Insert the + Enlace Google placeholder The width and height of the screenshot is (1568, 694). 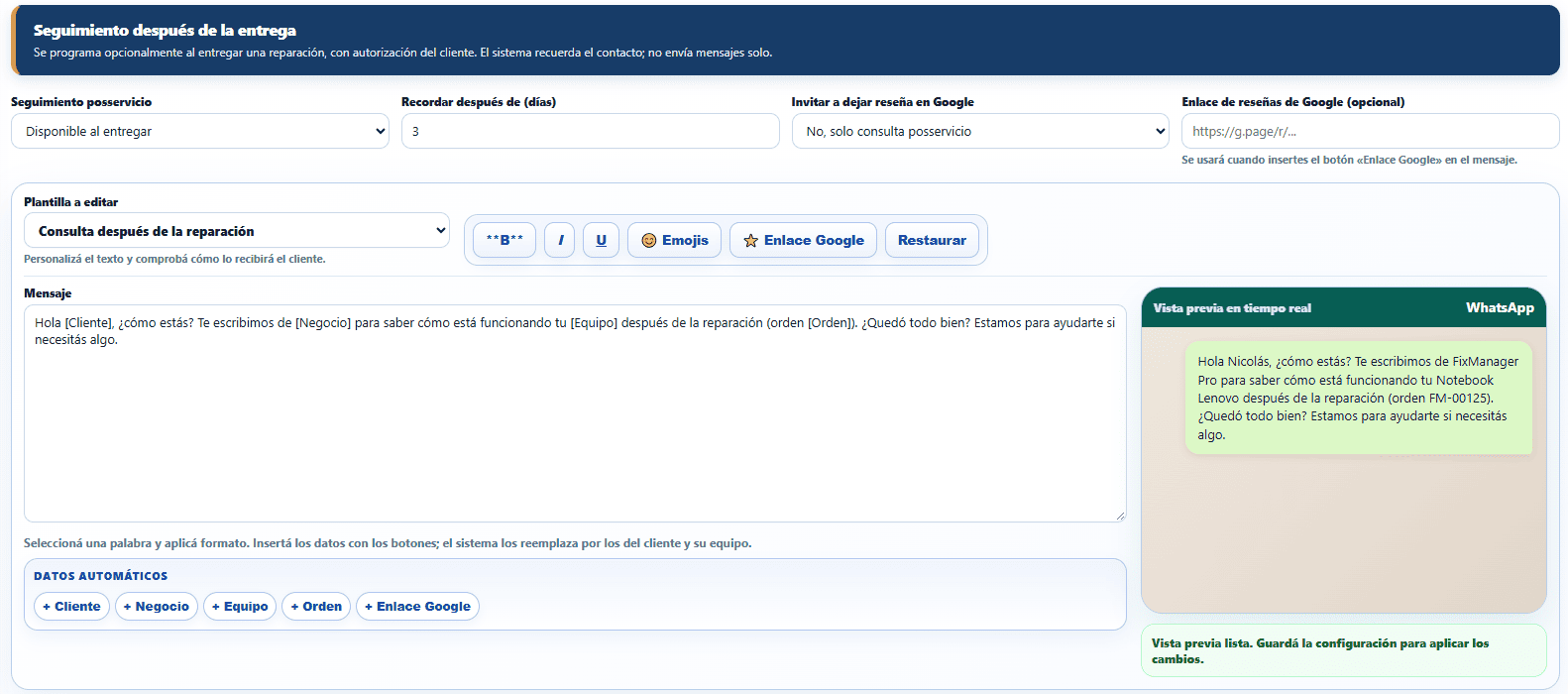tap(417, 606)
